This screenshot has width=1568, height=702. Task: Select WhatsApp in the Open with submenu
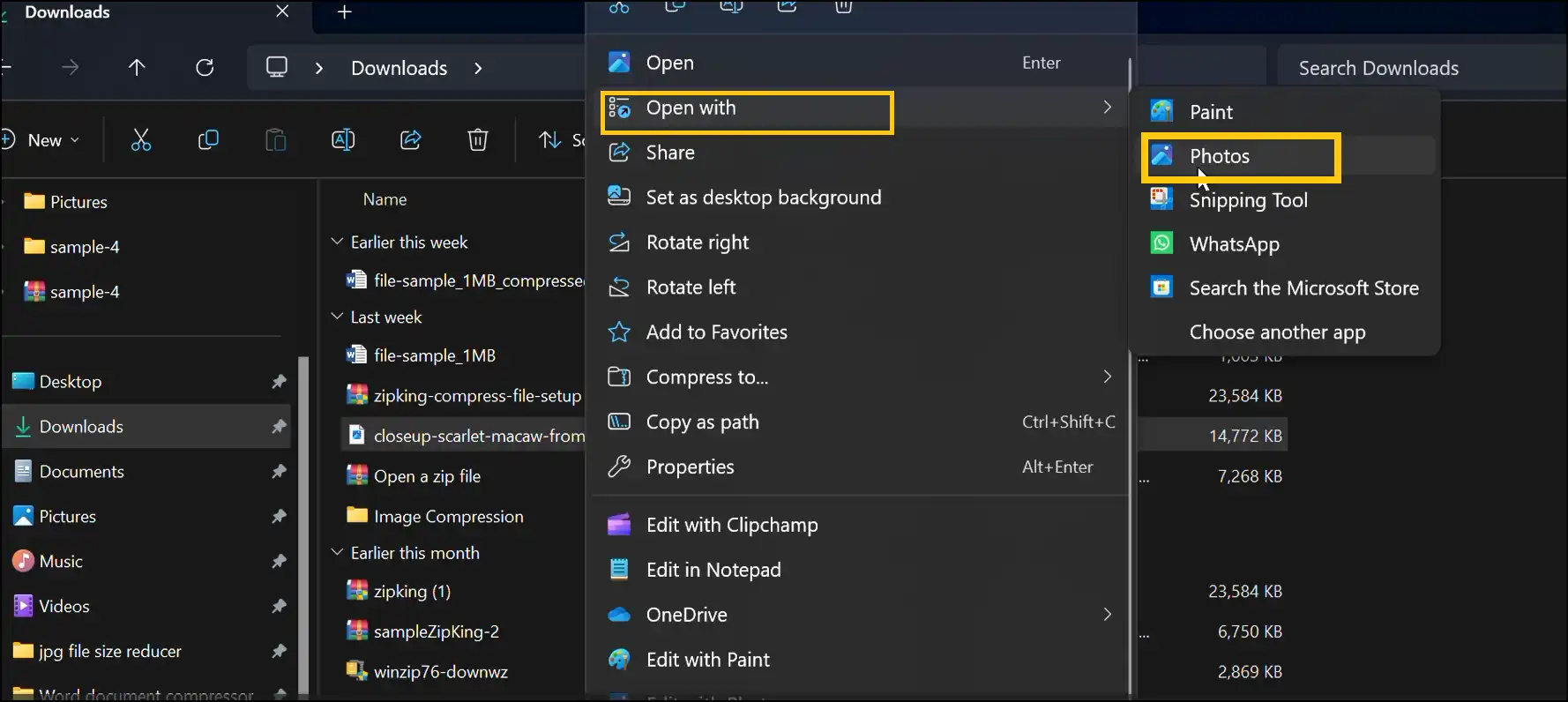(1283, 244)
